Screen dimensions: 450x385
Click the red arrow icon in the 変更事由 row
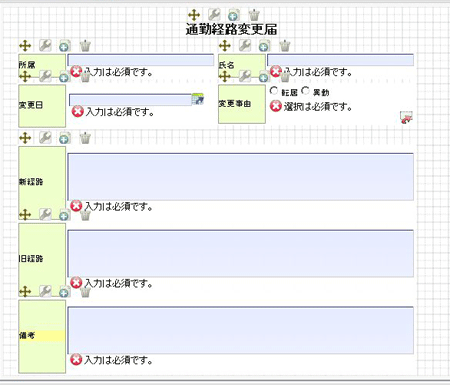(x=406, y=118)
